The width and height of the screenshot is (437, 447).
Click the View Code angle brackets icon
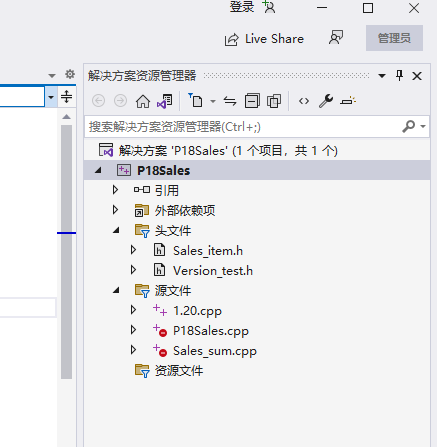[304, 101]
